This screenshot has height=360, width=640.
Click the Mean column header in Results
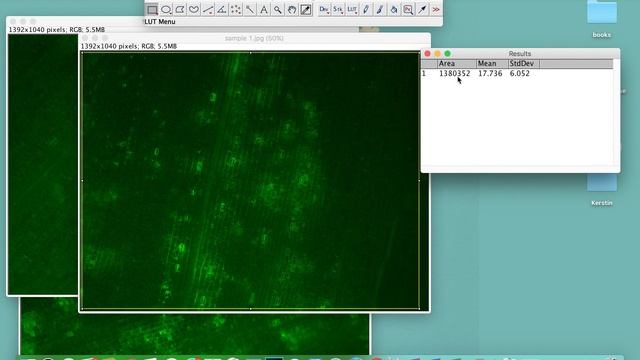[492, 63]
